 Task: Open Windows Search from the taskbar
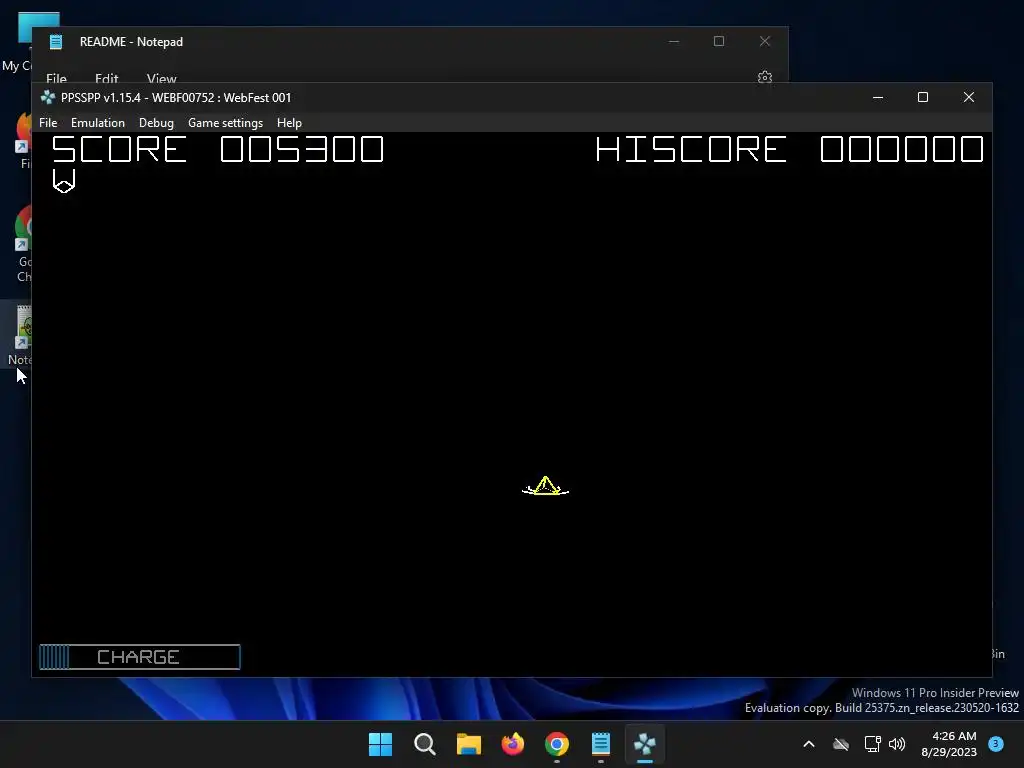tap(424, 744)
